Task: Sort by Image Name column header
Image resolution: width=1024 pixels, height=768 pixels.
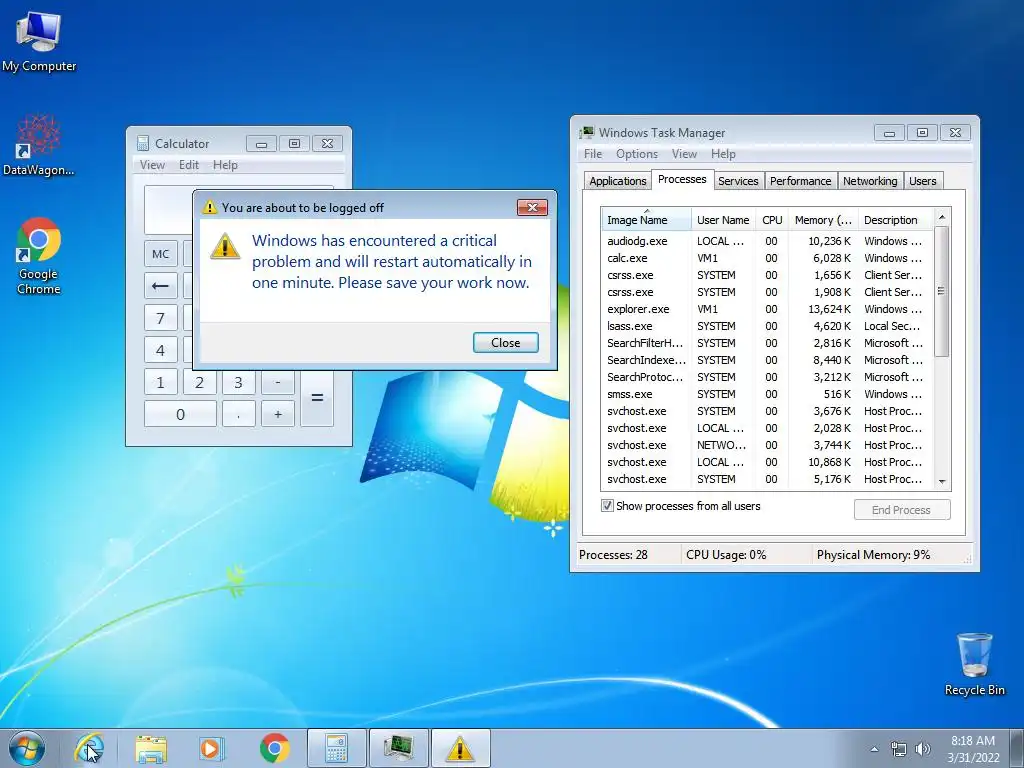Action: coord(646,219)
